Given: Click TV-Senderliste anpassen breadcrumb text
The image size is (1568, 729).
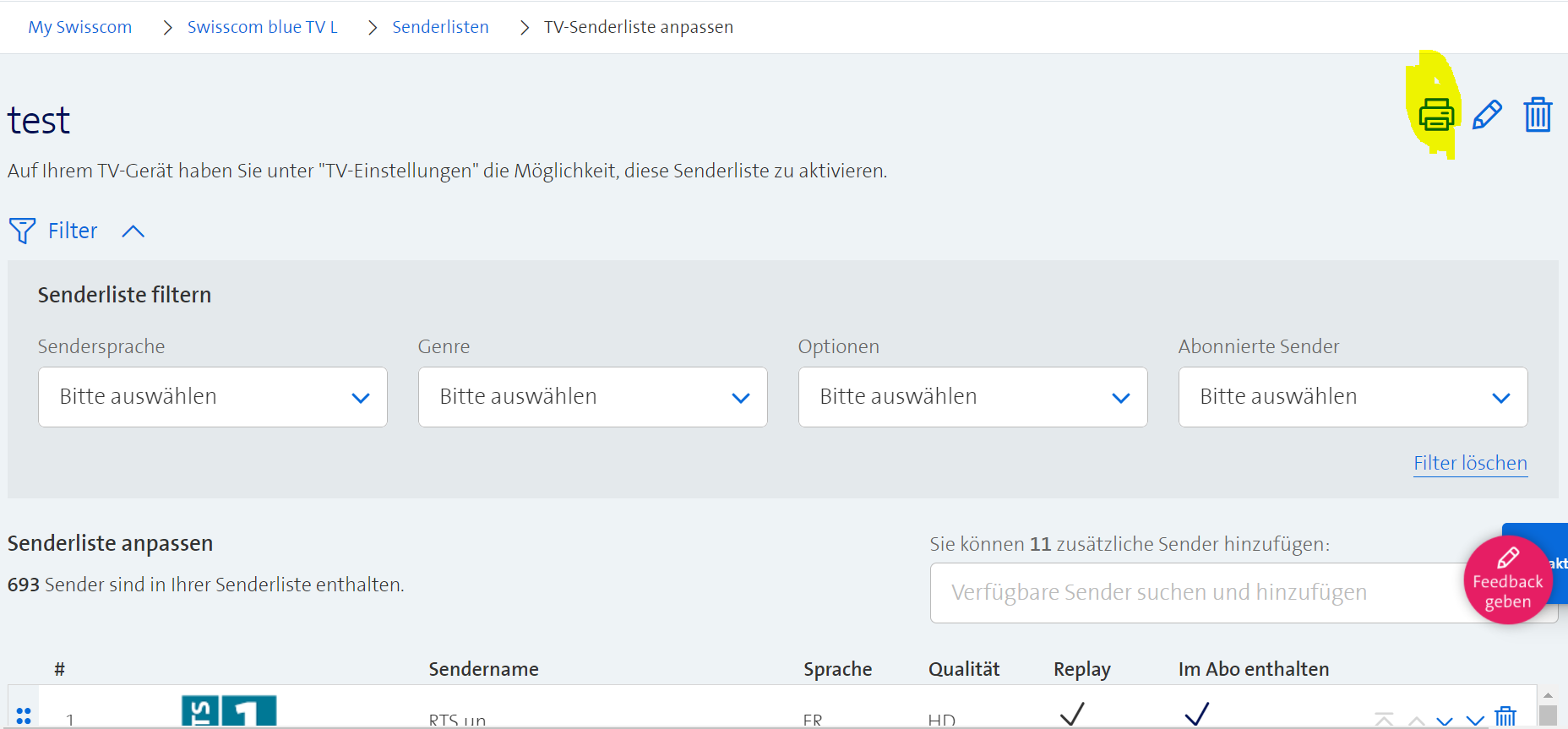Looking at the screenshot, I should [639, 27].
